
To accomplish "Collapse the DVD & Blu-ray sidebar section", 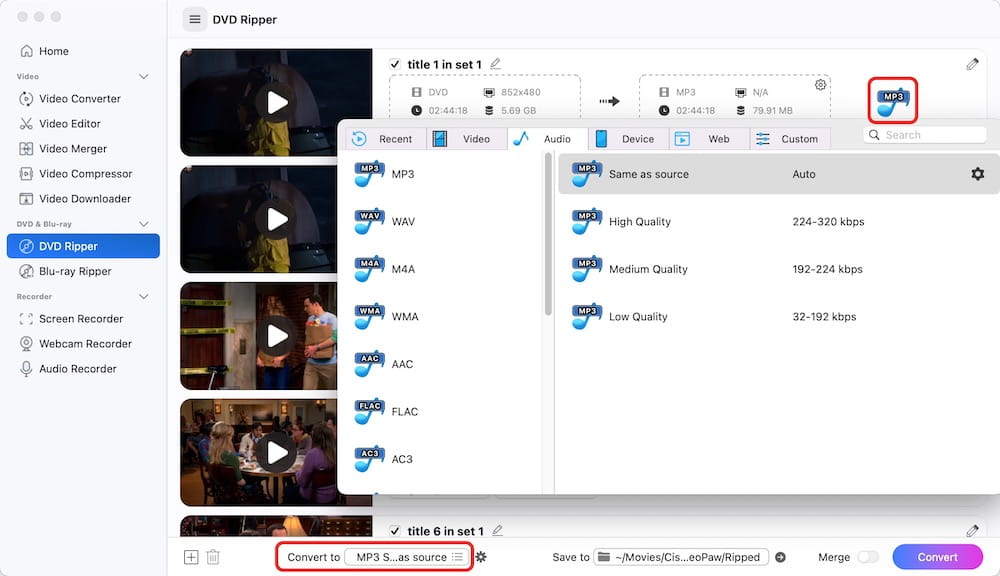I will (x=143, y=224).
